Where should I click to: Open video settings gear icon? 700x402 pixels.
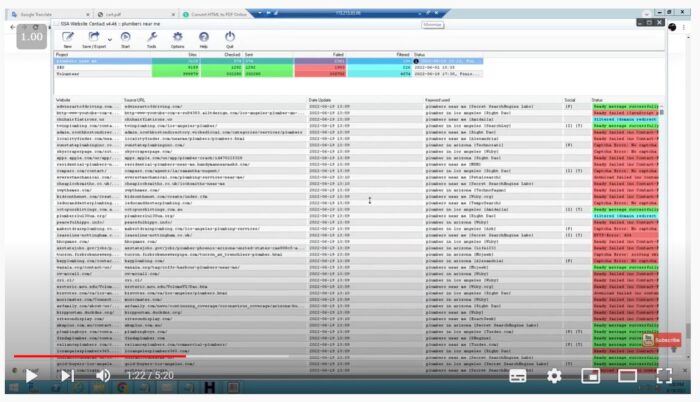(554, 376)
